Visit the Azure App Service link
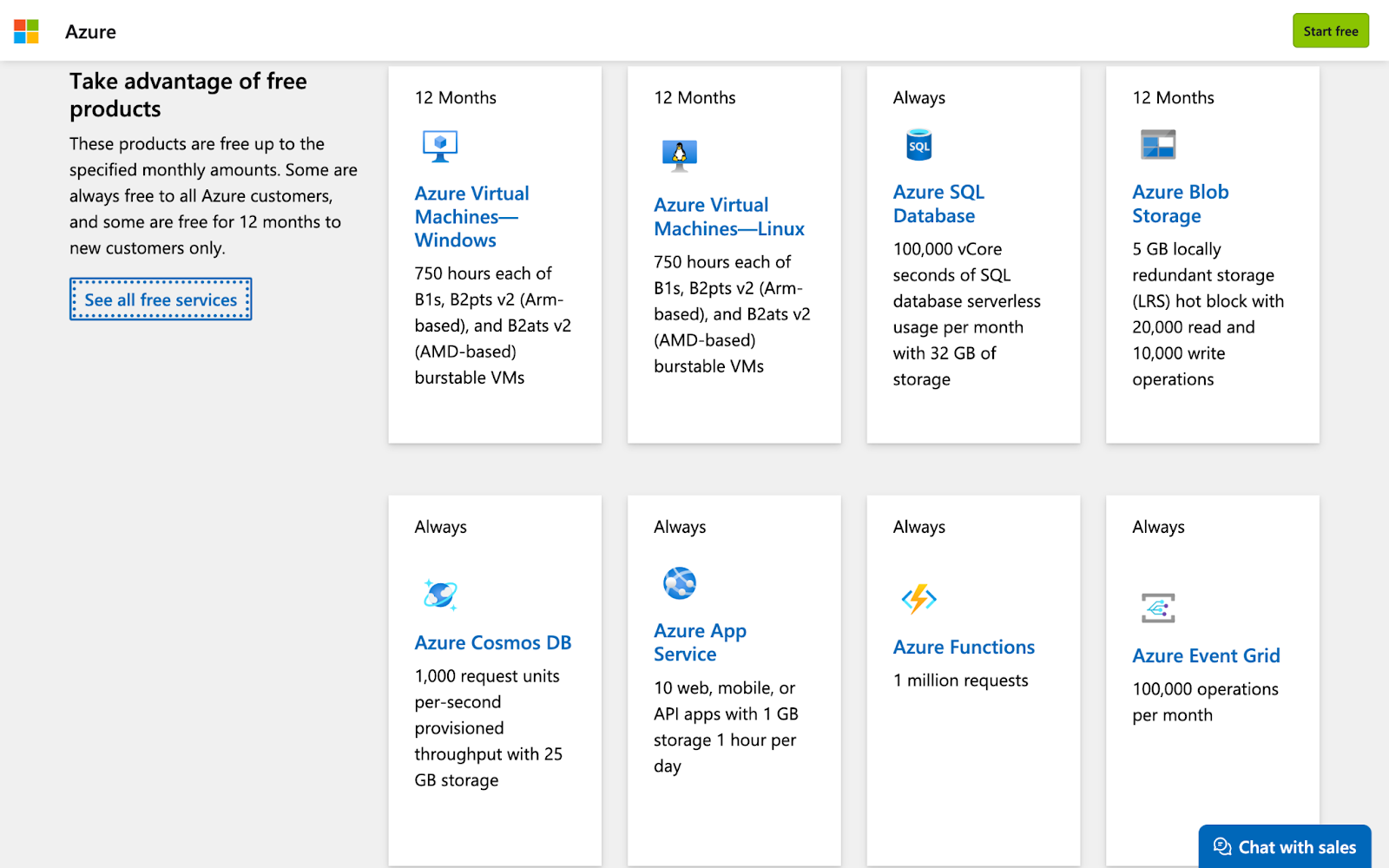 (x=700, y=642)
